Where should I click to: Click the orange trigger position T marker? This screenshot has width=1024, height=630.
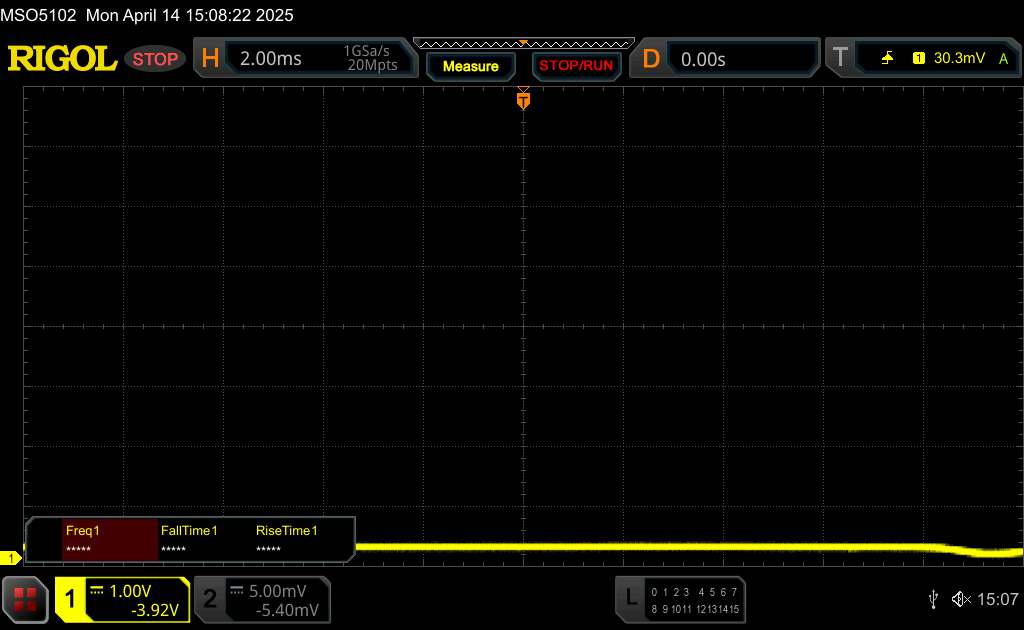523,100
